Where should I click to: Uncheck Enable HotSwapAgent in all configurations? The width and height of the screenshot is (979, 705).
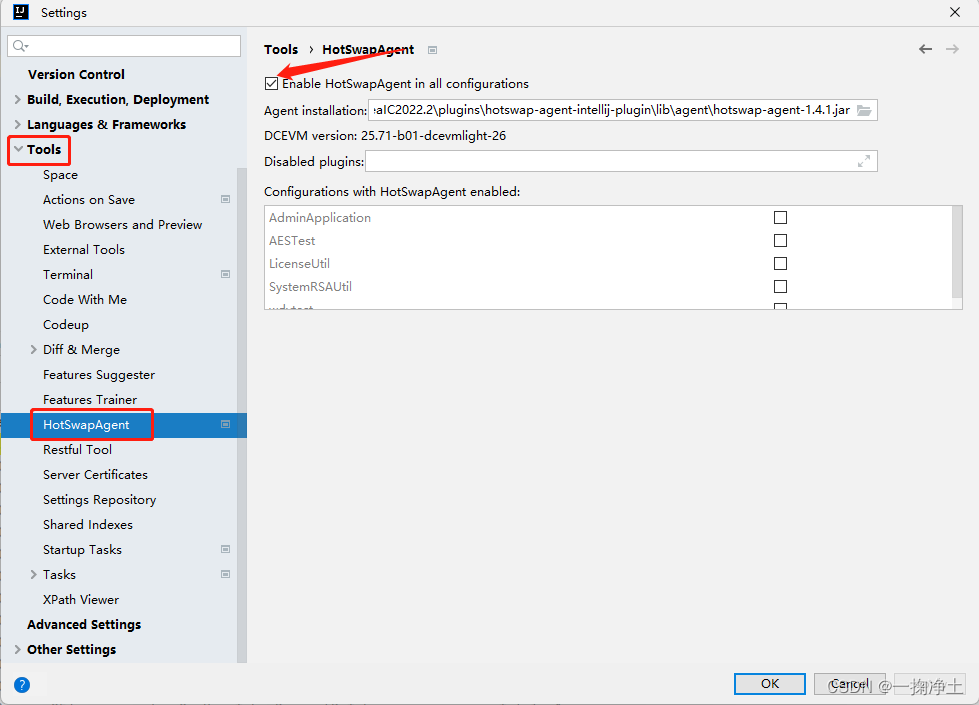pos(270,83)
